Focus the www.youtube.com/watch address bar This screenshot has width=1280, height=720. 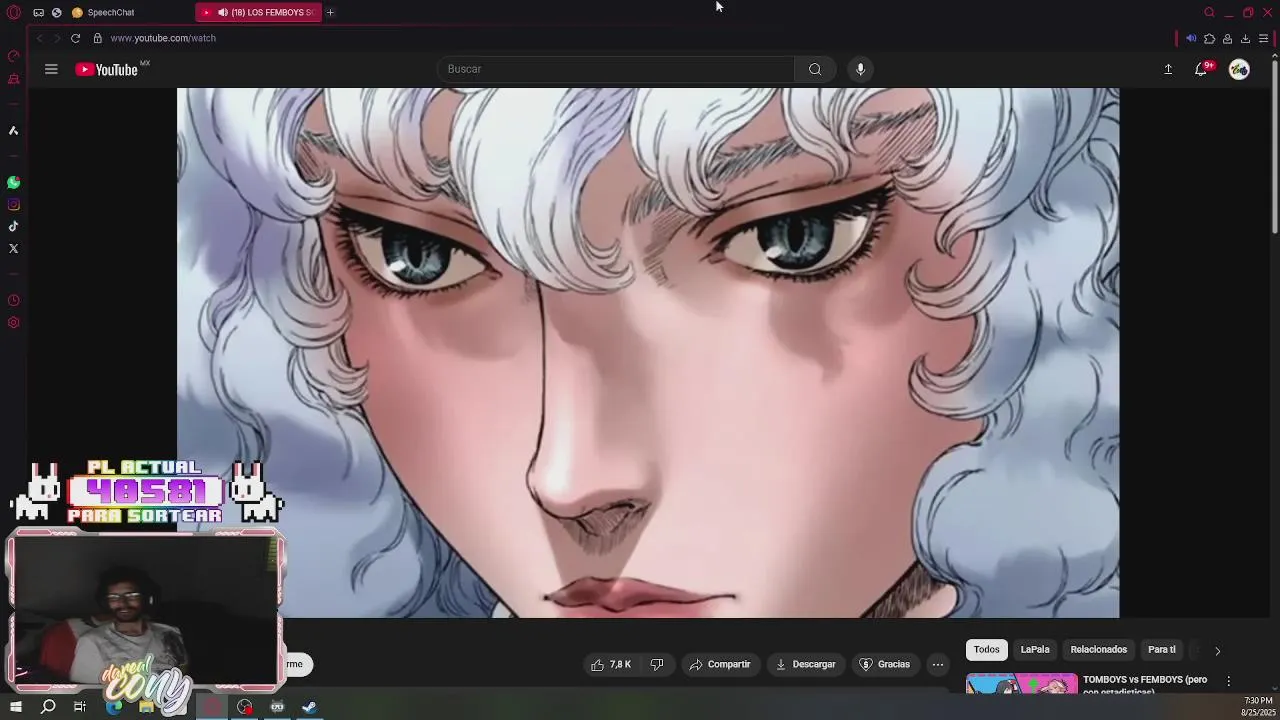tap(163, 38)
